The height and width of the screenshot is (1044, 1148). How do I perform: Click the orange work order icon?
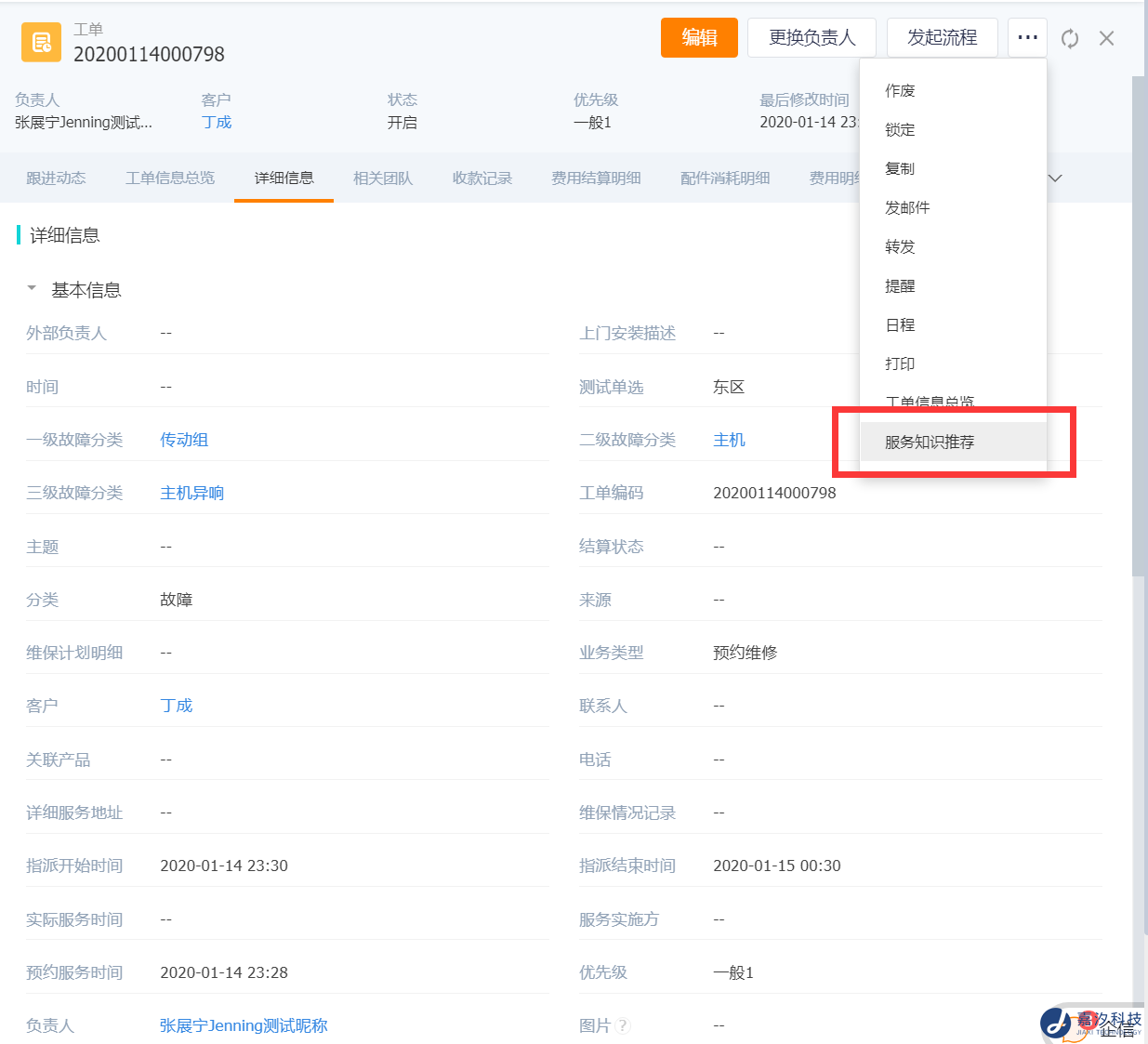click(41, 42)
